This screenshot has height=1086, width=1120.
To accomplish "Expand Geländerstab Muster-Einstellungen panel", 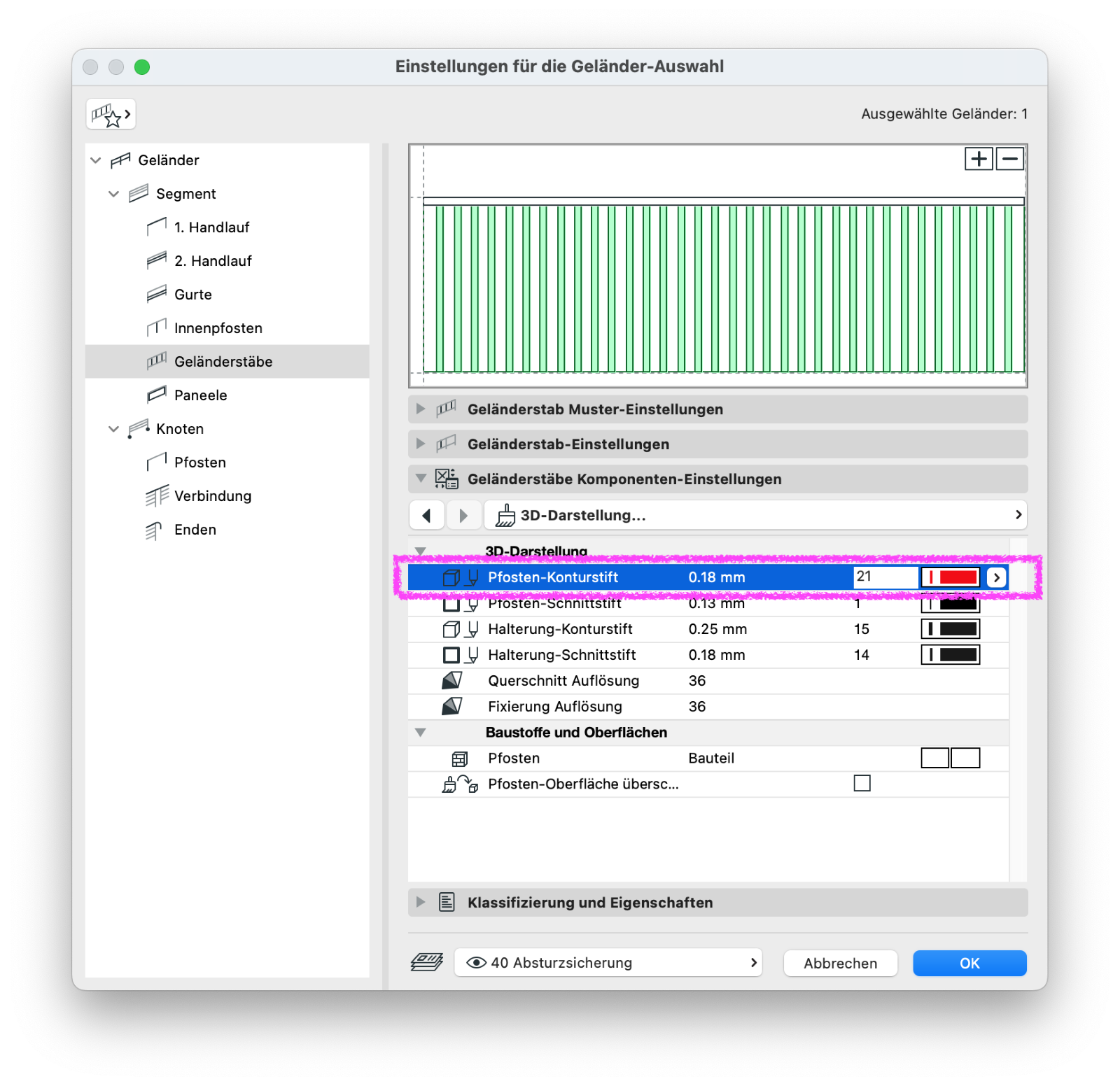I will click(x=421, y=409).
